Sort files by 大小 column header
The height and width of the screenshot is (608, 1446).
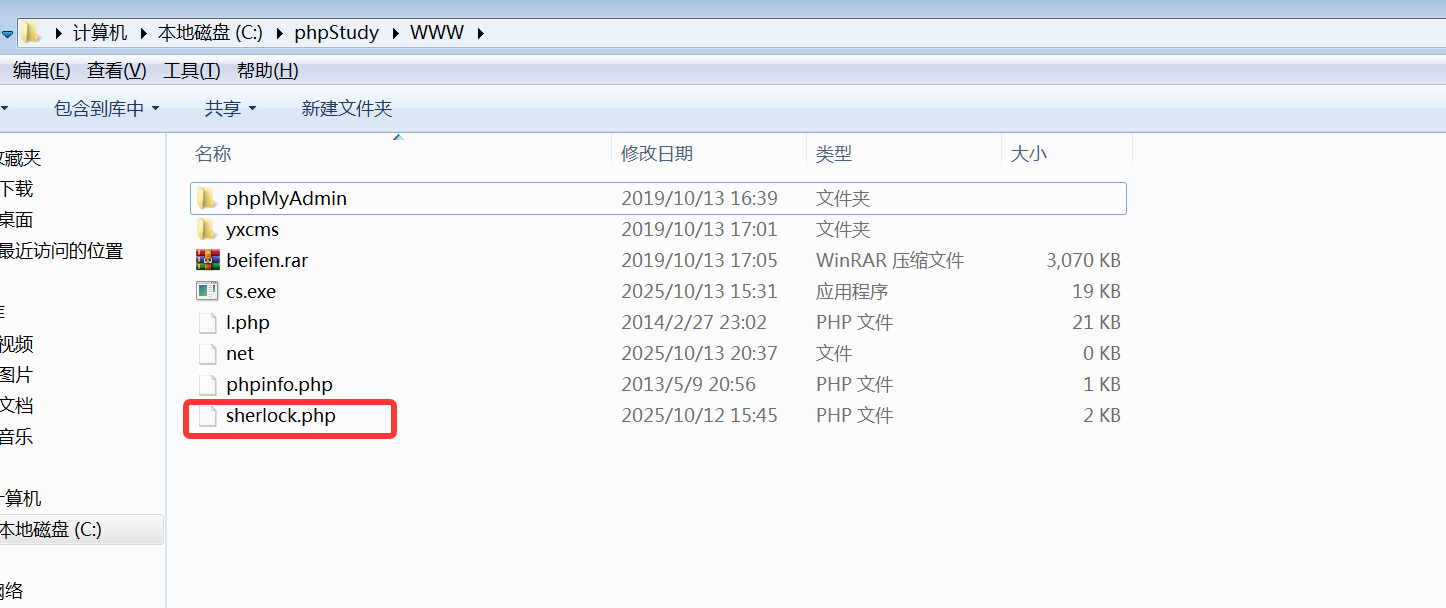point(1028,154)
